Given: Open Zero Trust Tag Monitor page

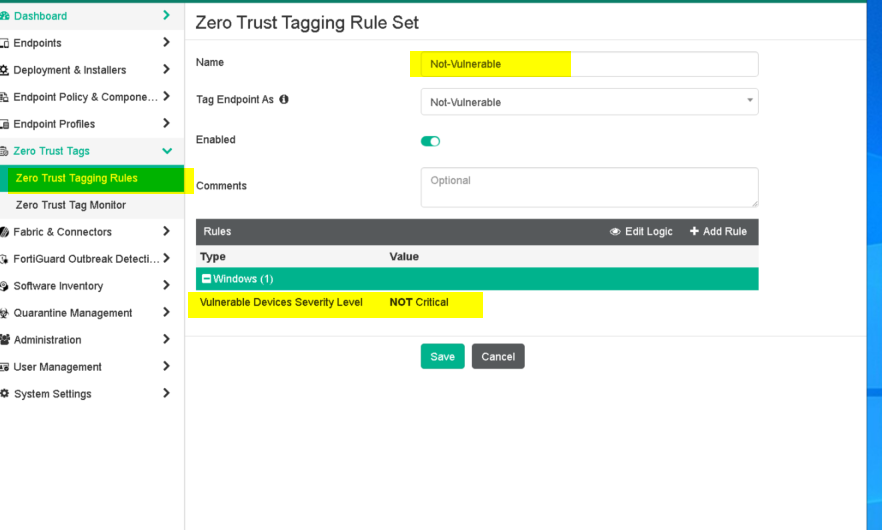Looking at the screenshot, I should click(71, 205).
